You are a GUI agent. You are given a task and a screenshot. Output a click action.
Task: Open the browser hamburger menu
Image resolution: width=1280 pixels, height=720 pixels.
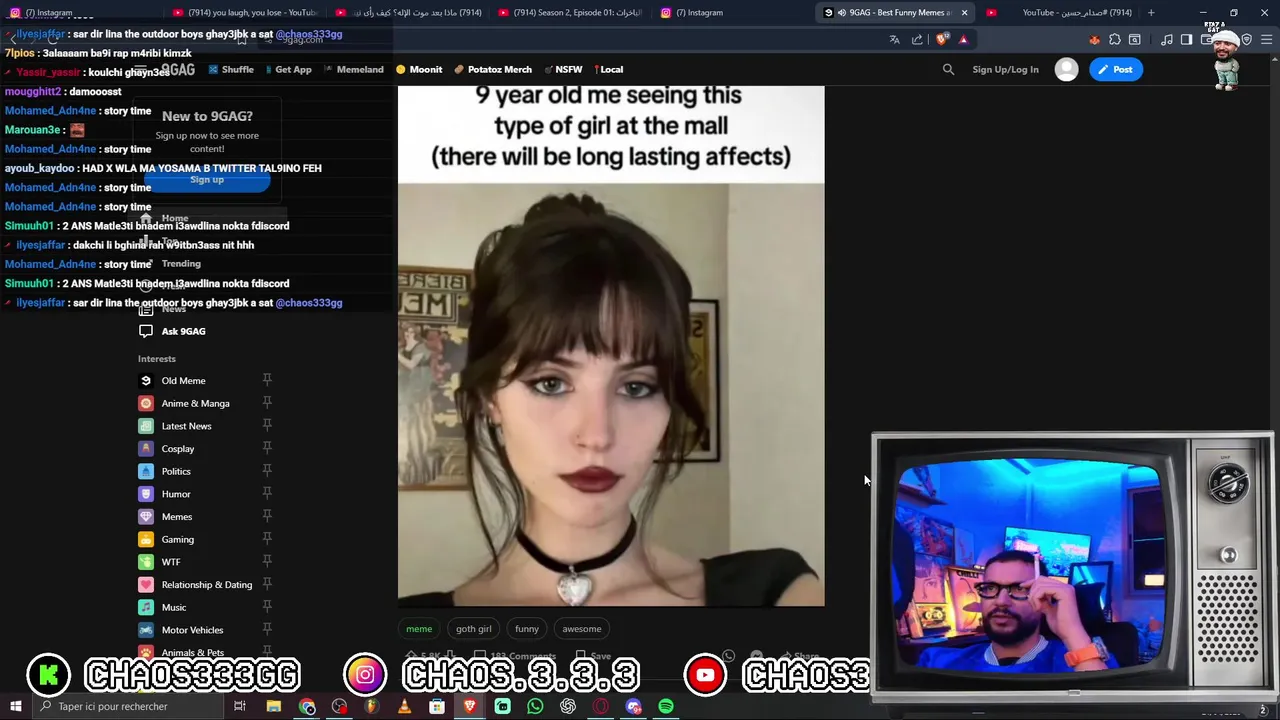[x=1267, y=39]
